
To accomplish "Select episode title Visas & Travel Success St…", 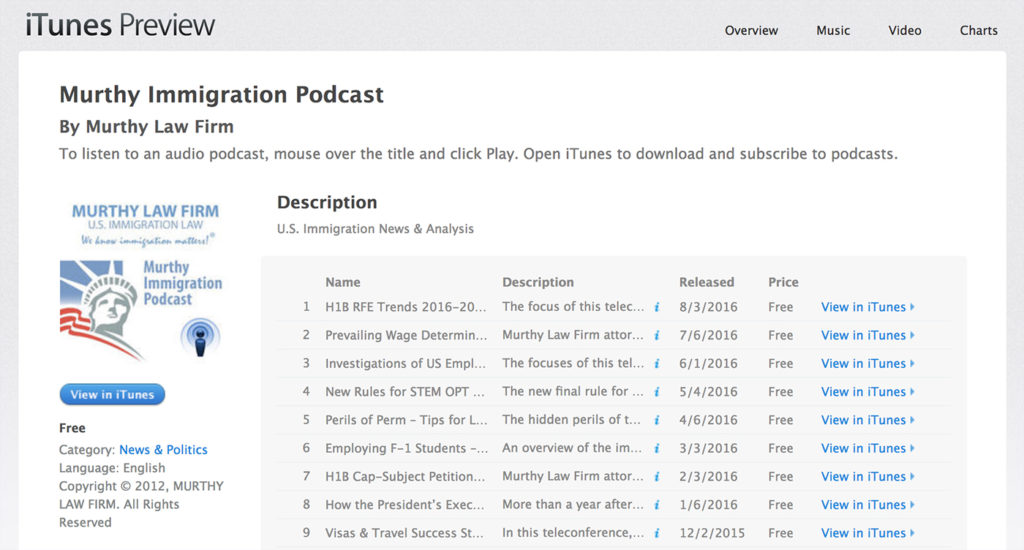I will pos(404,533).
